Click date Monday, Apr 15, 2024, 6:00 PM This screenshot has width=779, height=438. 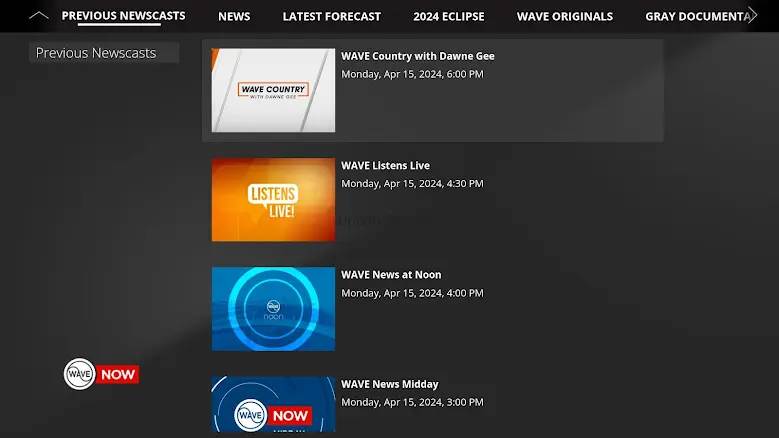412,74
